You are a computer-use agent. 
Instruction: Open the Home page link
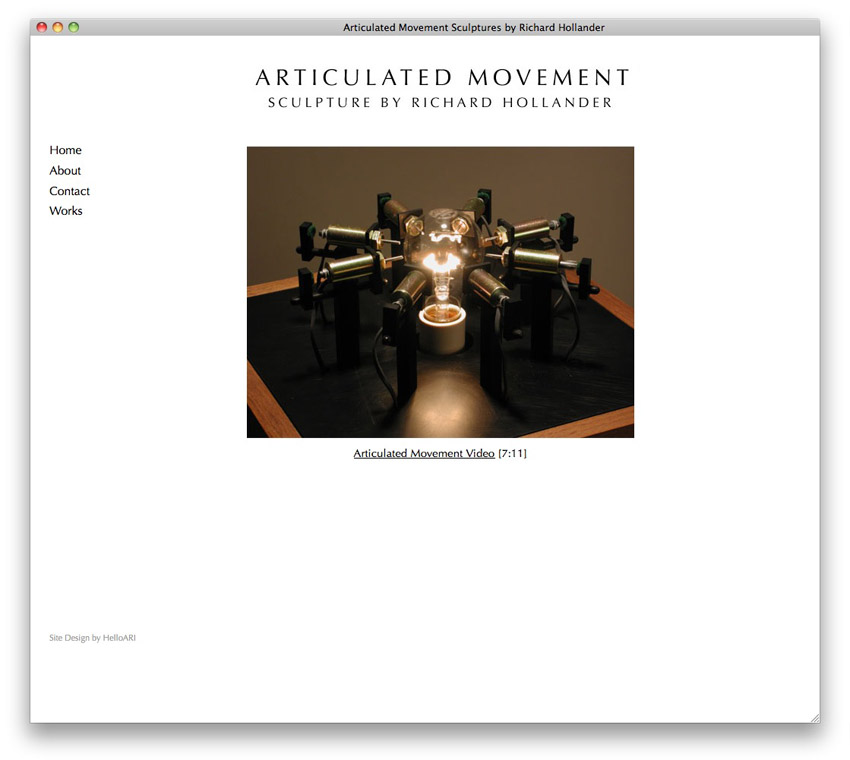pos(66,150)
